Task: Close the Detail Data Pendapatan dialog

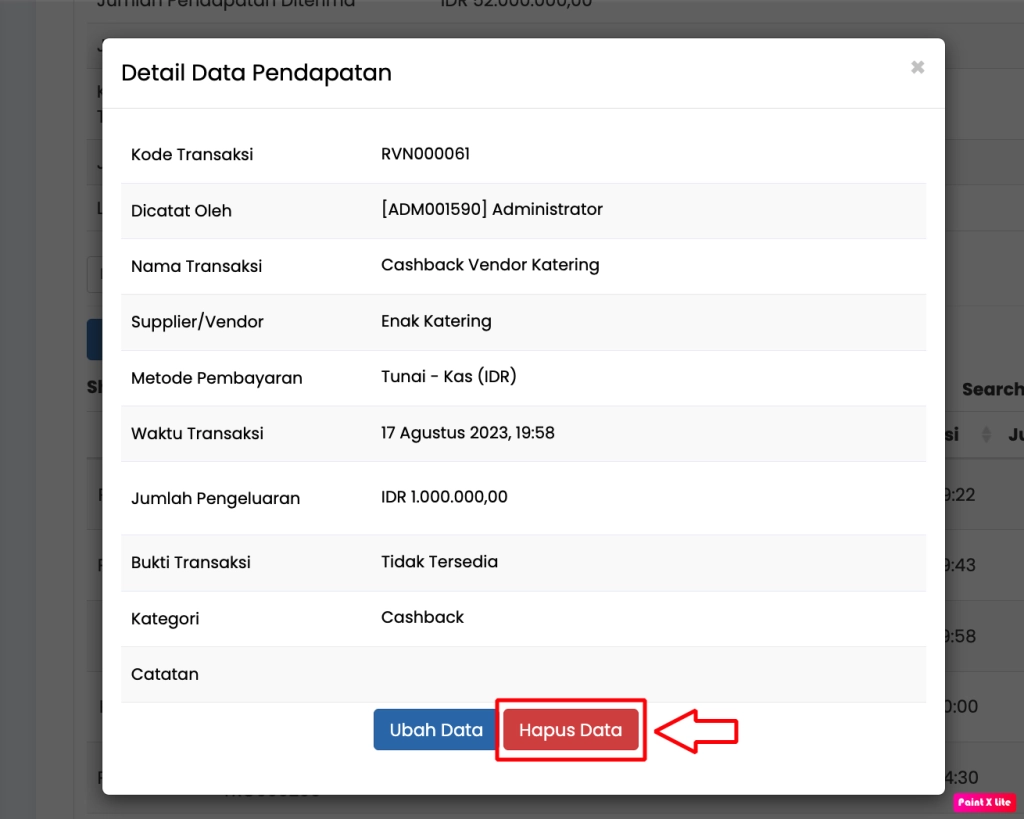Action: (x=917, y=68)
